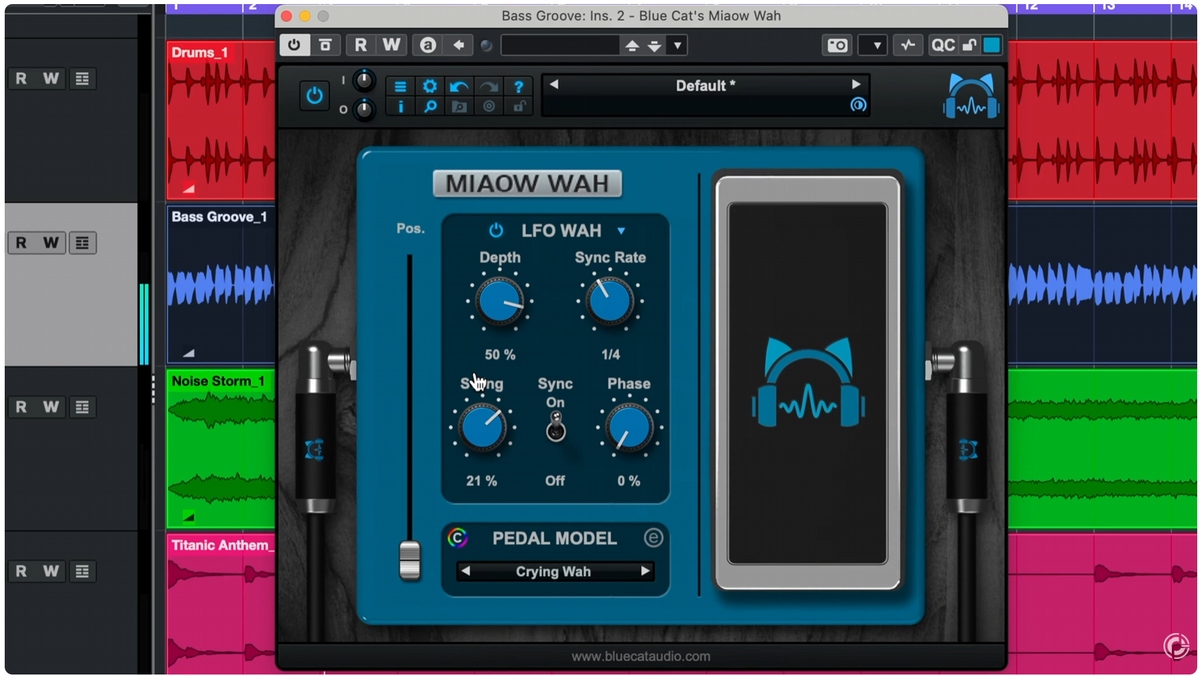
Task: Click the magnifier zoom icon
Action: [430, 106]
